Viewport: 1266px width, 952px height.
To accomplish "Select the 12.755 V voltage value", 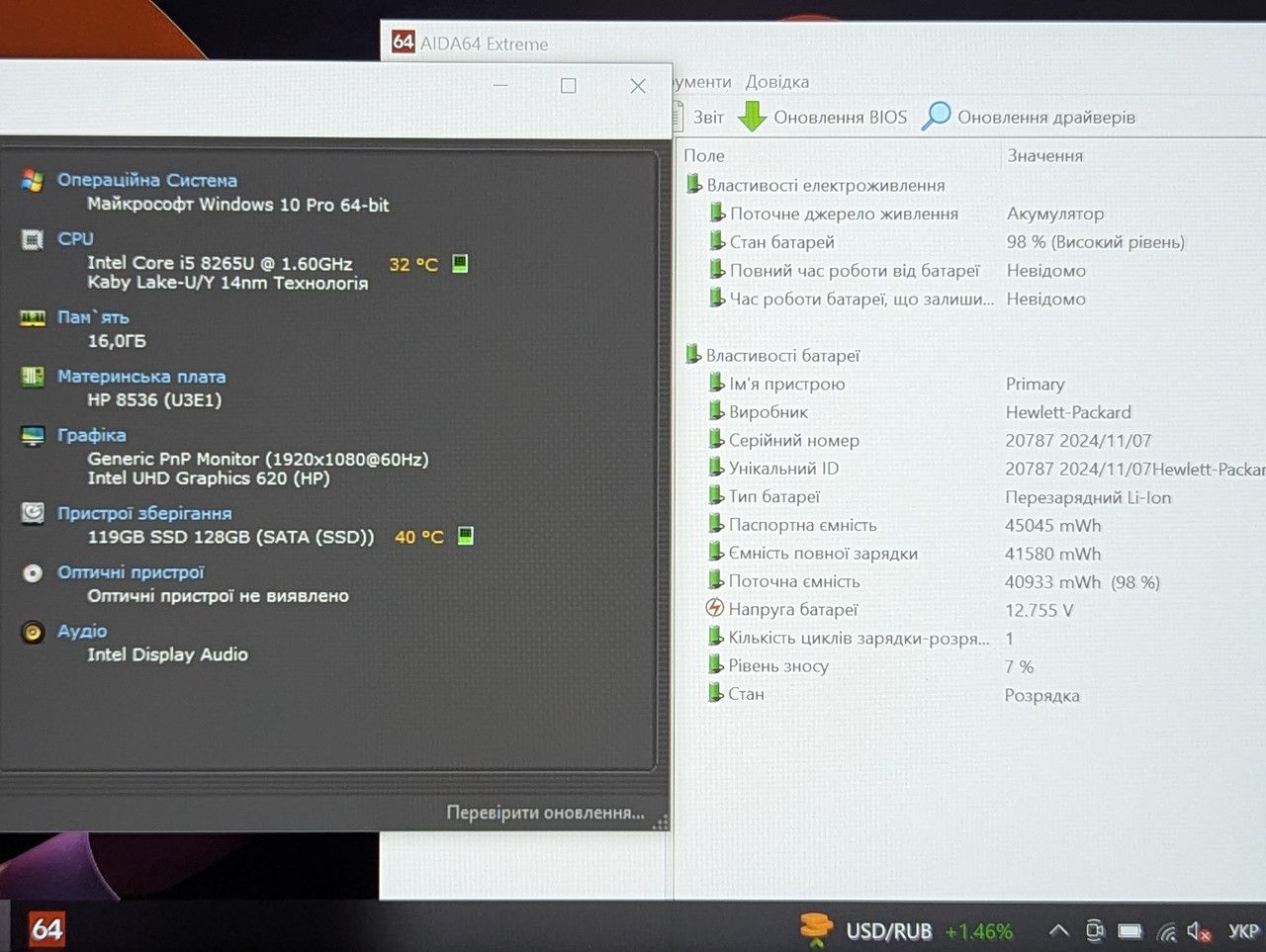I will [1040, 610].
